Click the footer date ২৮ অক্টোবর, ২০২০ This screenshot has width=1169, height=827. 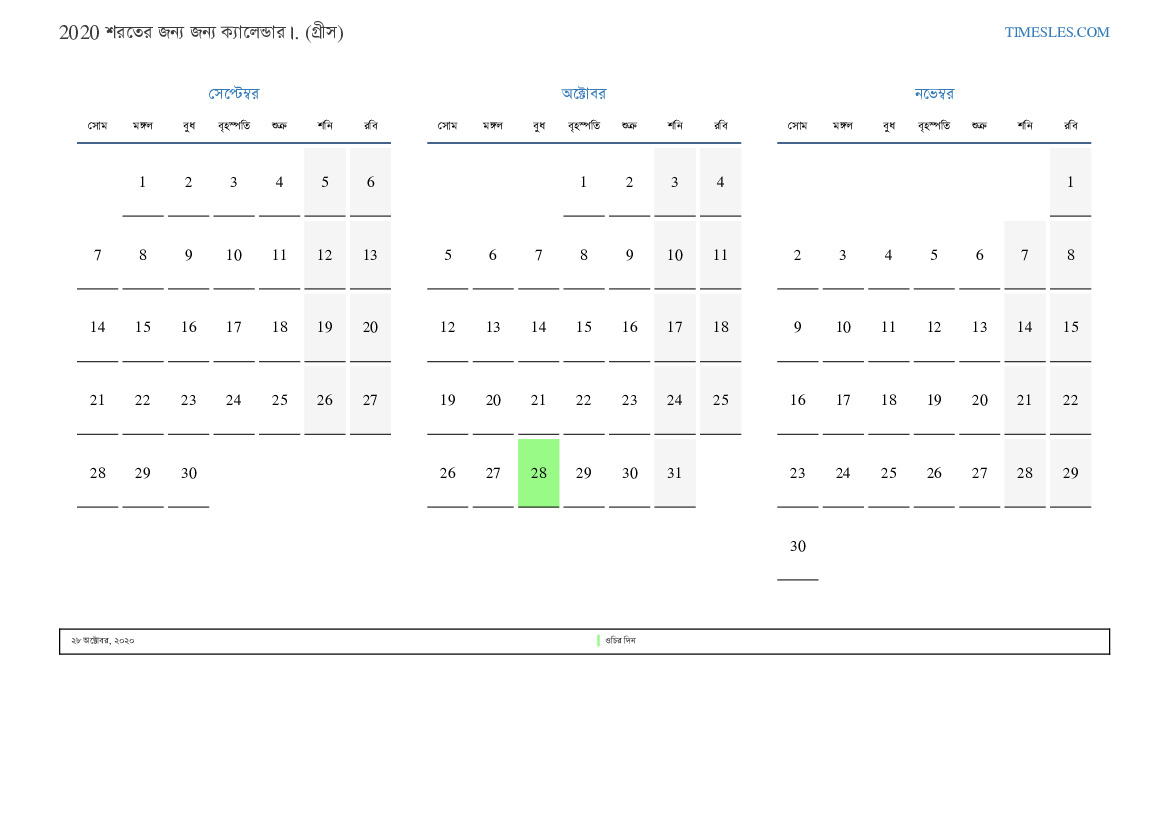tap(103, 641)
